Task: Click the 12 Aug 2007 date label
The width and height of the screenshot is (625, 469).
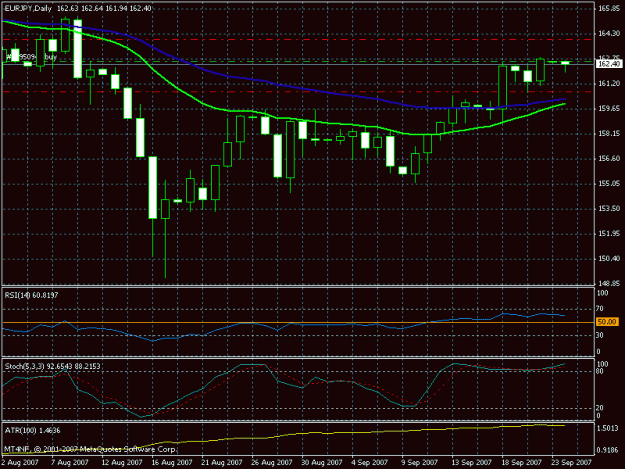Action: pyautogui.click(x=122, y=462)
